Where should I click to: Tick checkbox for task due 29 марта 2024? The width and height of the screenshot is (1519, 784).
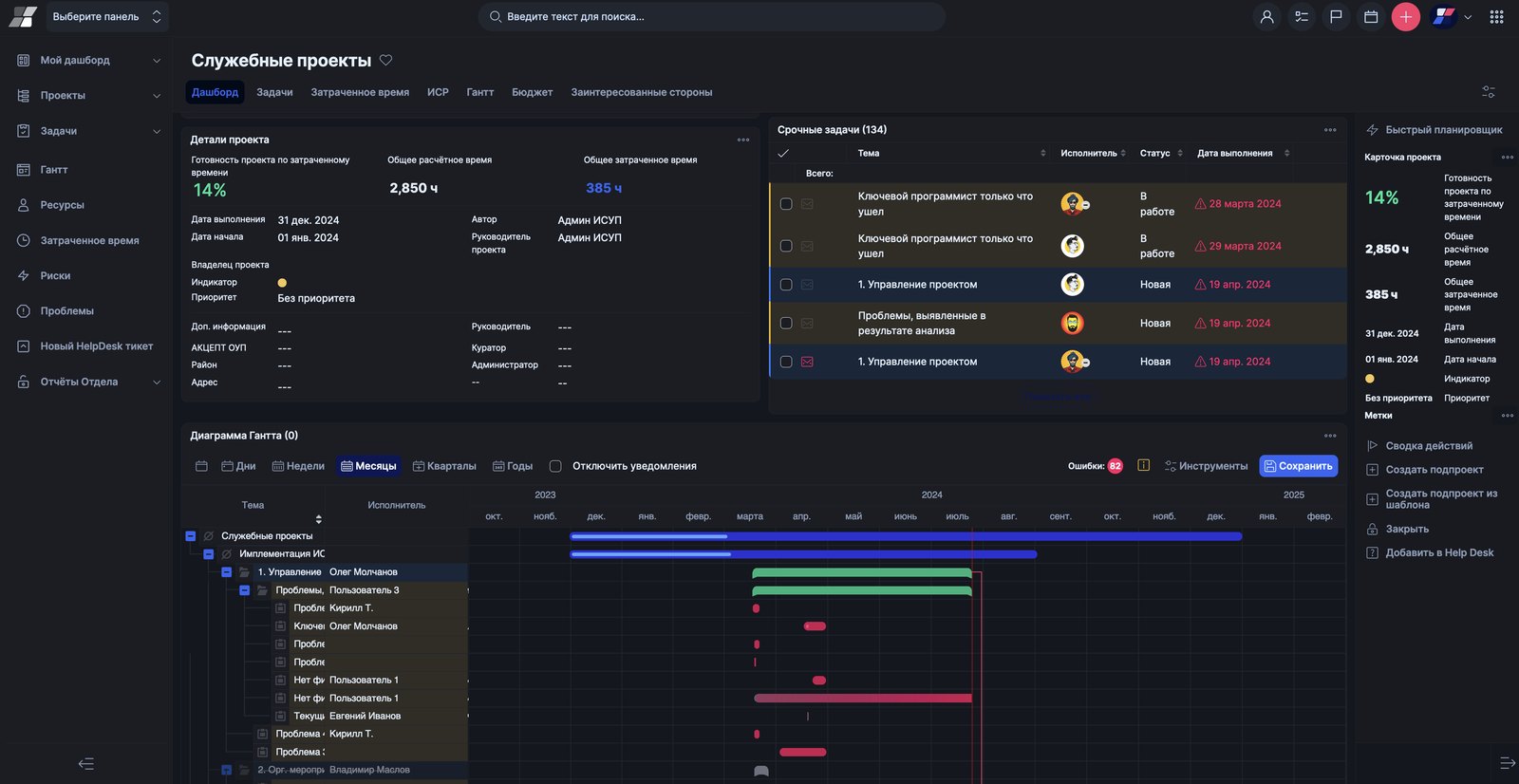click(786, 246)
